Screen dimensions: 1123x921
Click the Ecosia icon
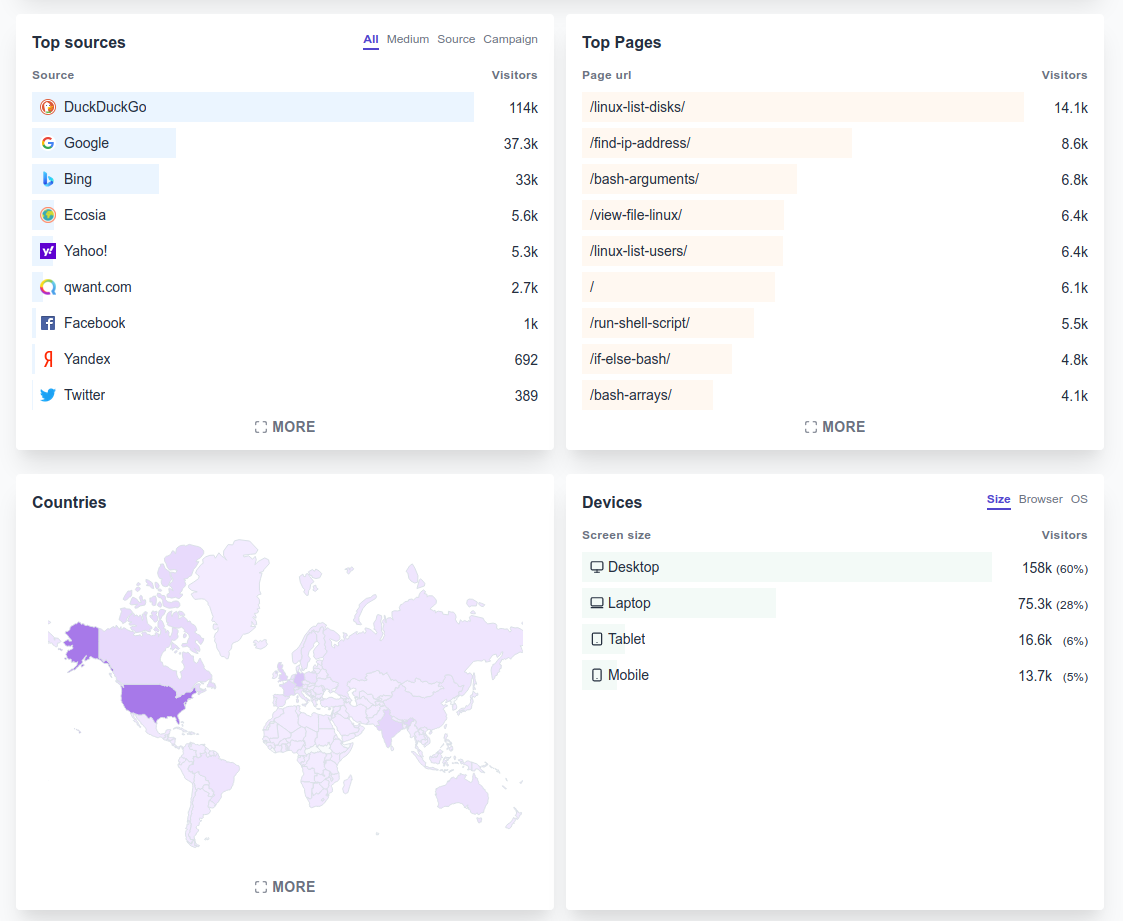(x=48, y=215)
